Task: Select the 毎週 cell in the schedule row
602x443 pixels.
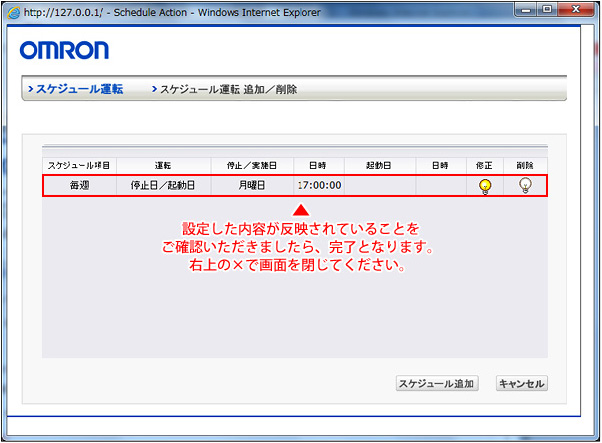Action: pos(80,185)
